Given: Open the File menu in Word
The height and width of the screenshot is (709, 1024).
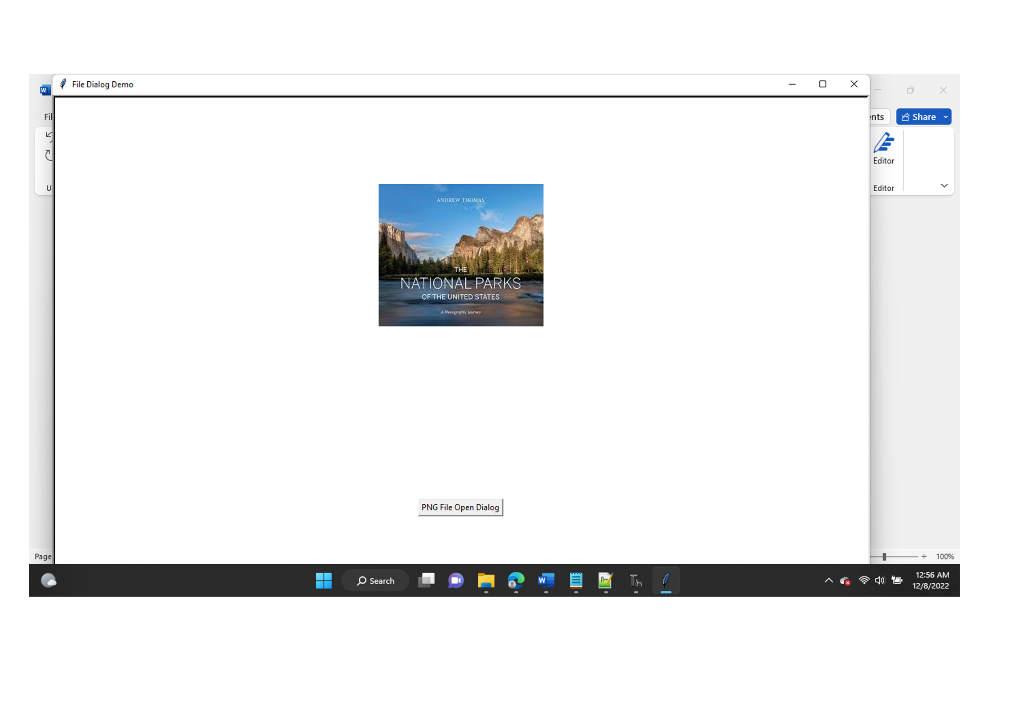Looking at the screenshot, I should click(48, 116).
